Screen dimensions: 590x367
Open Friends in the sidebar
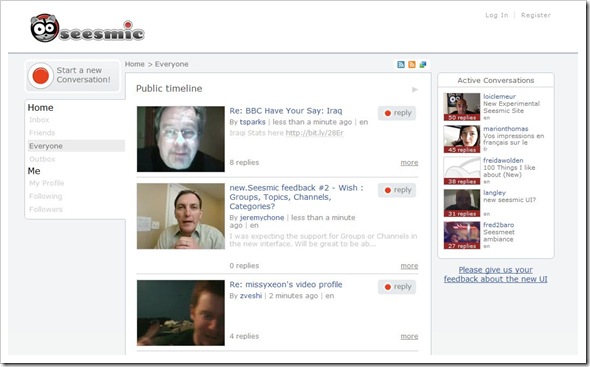pos(42,133)
